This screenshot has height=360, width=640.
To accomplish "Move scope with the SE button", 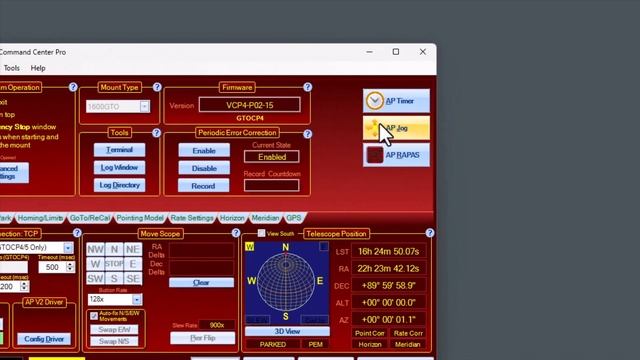I will tap(133, 278).
